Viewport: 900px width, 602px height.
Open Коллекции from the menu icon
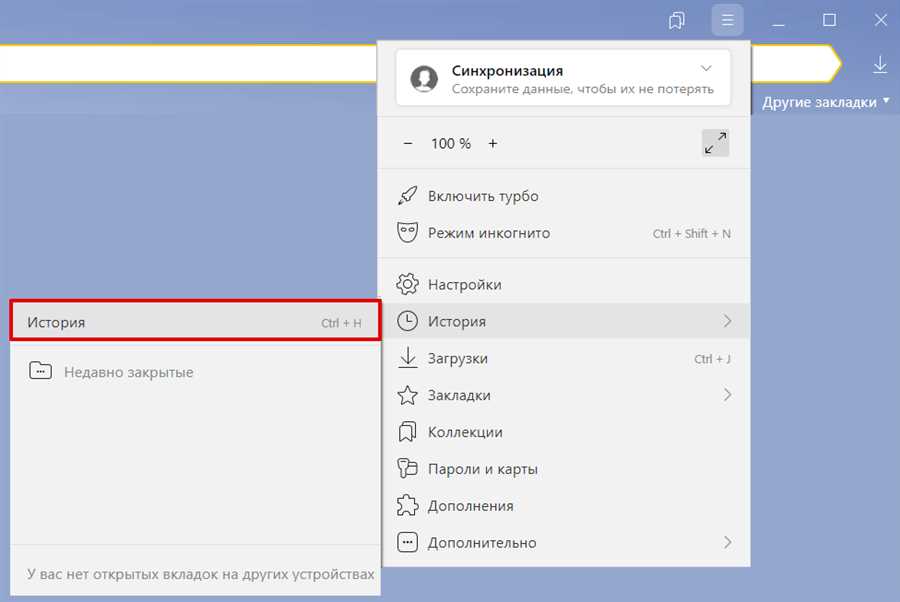(x=408, y=432)
